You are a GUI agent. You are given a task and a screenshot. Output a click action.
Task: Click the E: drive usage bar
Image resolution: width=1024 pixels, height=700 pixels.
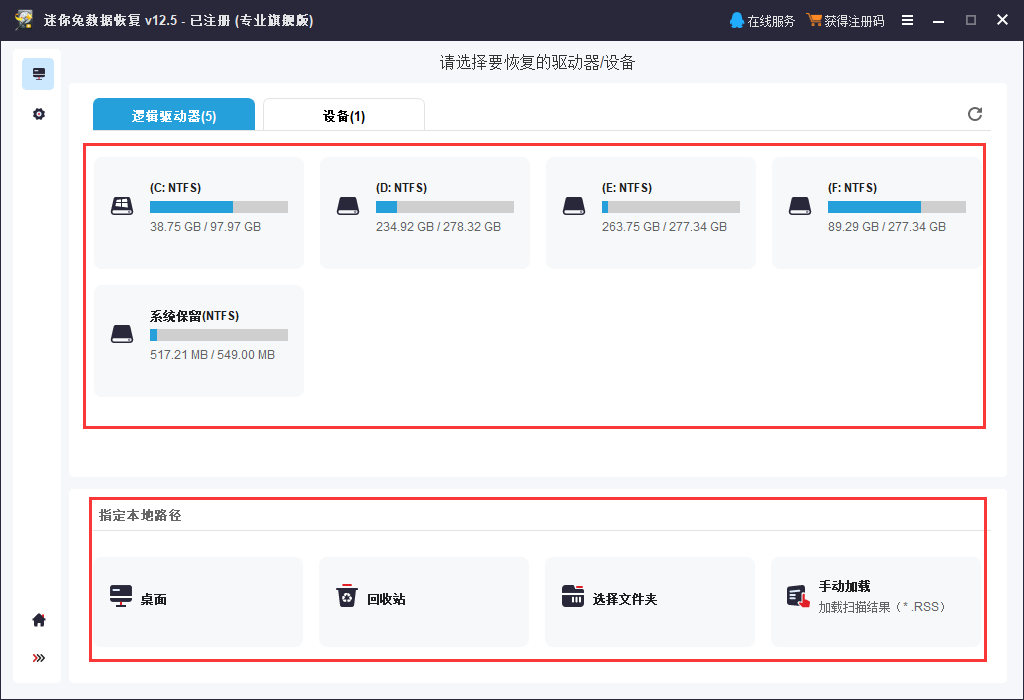671,207
